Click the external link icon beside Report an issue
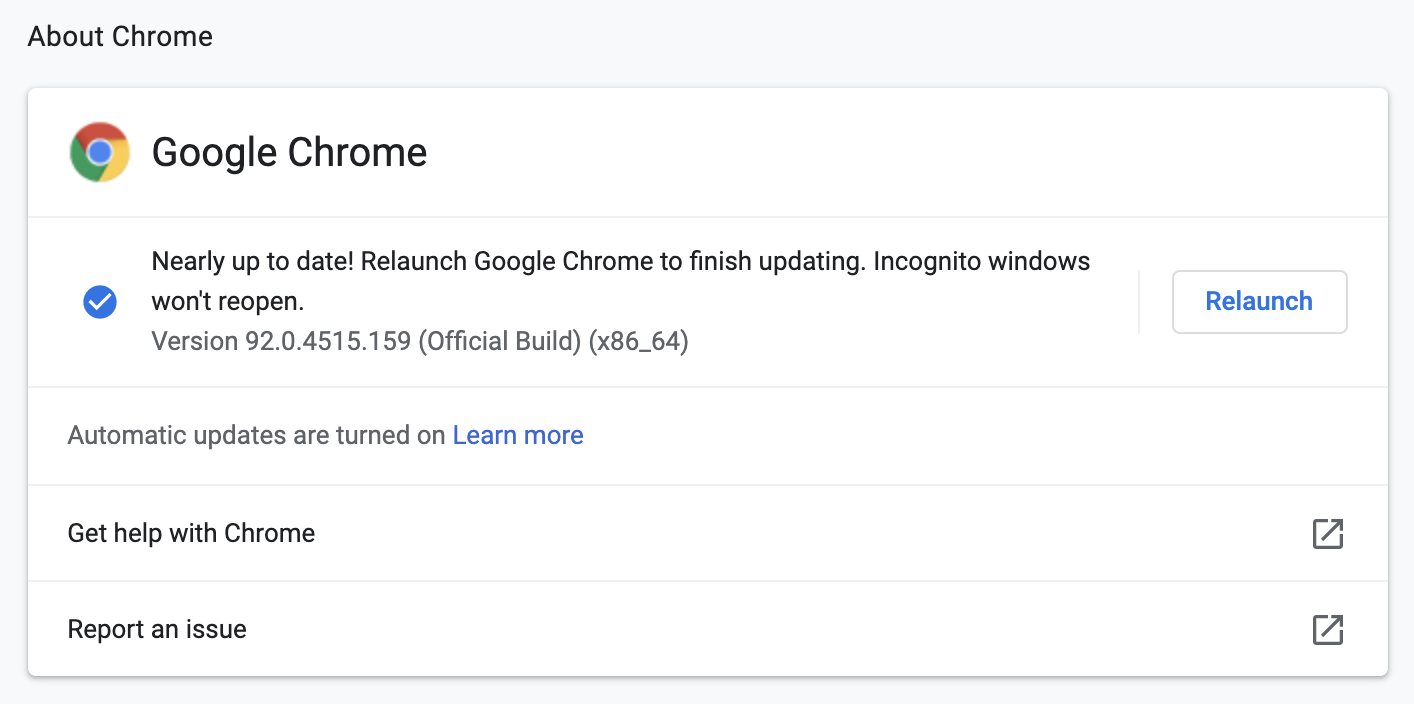Image resolution: width=1414 pixels, height=704 pixels. (x=1327, y=630)
